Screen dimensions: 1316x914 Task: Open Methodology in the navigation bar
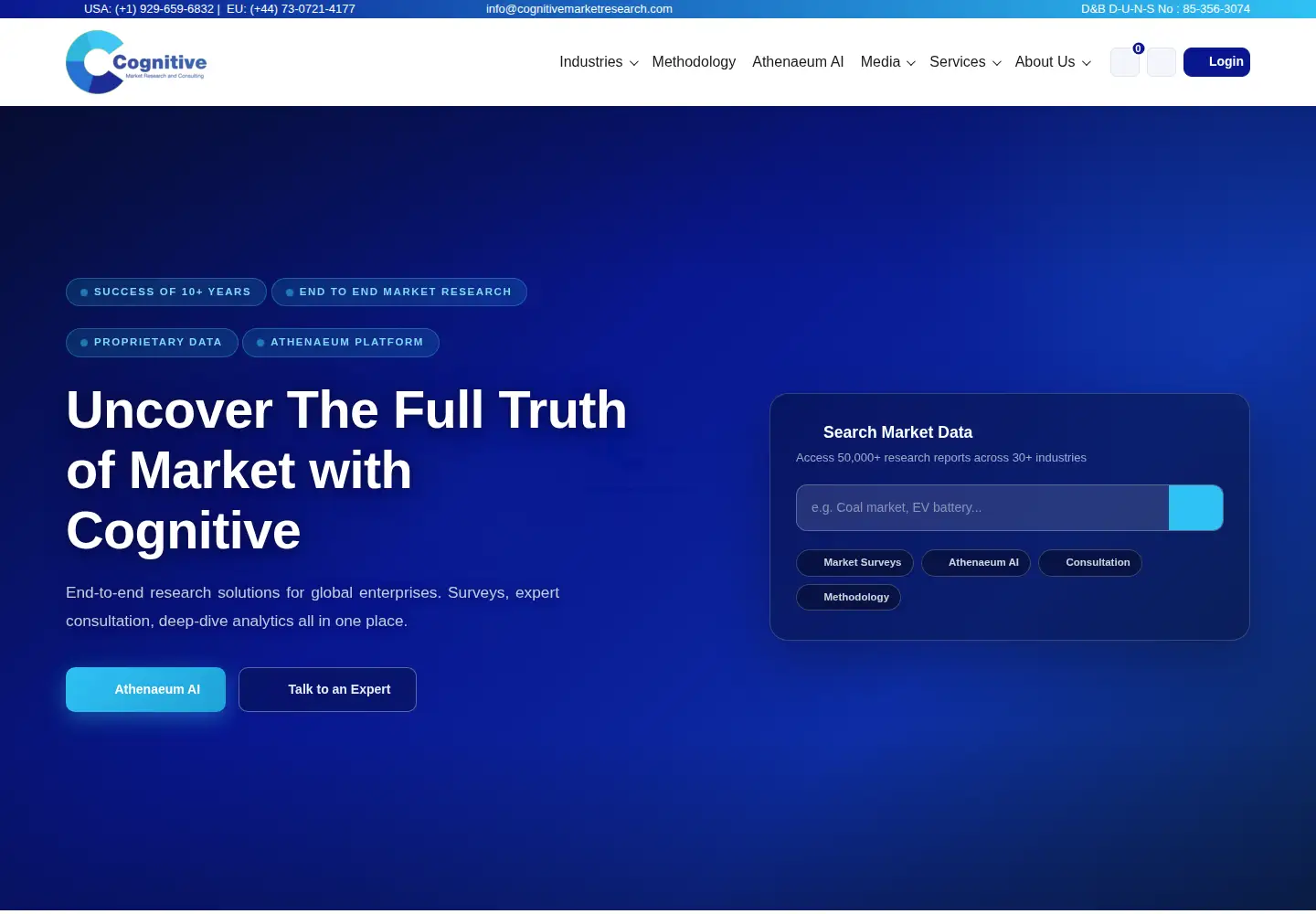[x=694, y=62]
